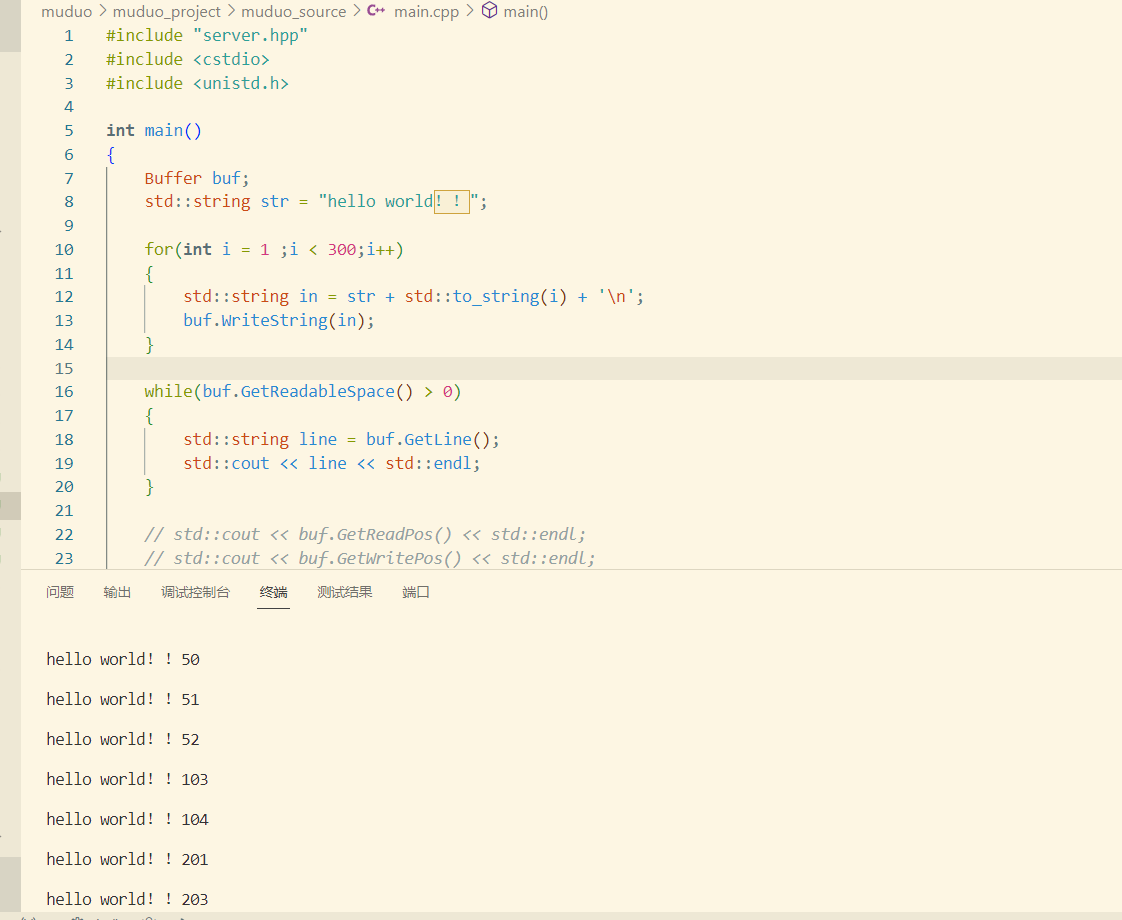The width and height of the screenshot is (1122, 920).
Task: Click the commented GetWritePos() line
Action: [x=370, y=559]
